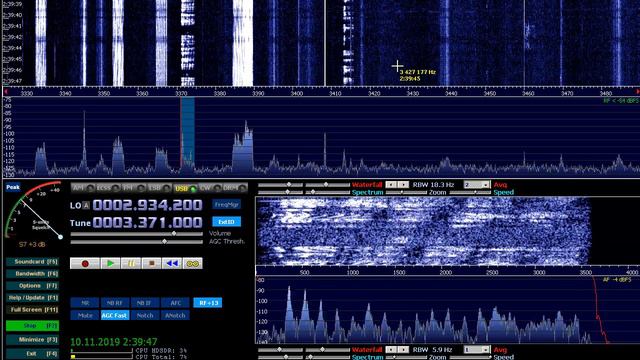Toggle NB IF noise blanker
640x360 pixels.
[x=144, y=303]
